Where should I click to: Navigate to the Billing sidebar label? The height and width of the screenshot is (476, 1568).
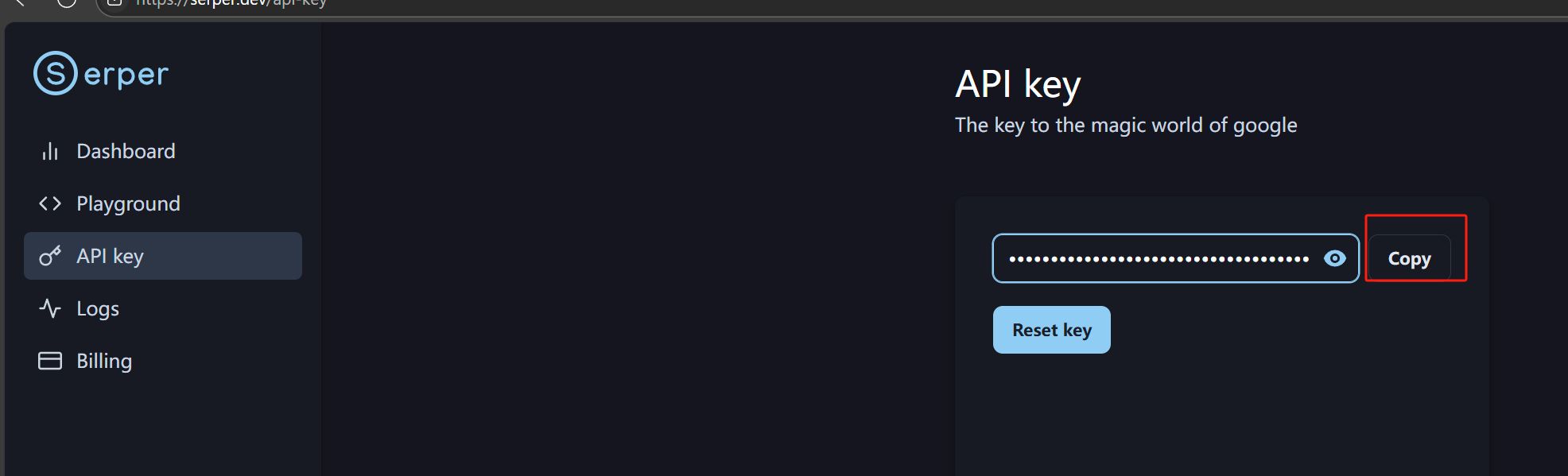click(104, 361)
